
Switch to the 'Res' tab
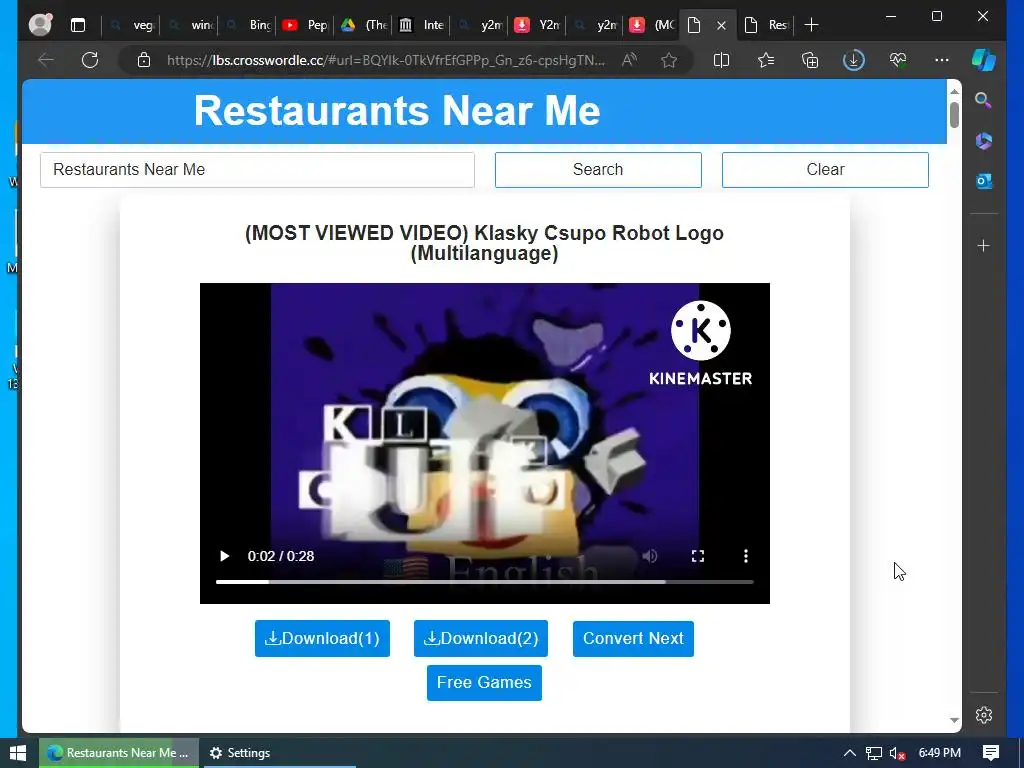767,25
